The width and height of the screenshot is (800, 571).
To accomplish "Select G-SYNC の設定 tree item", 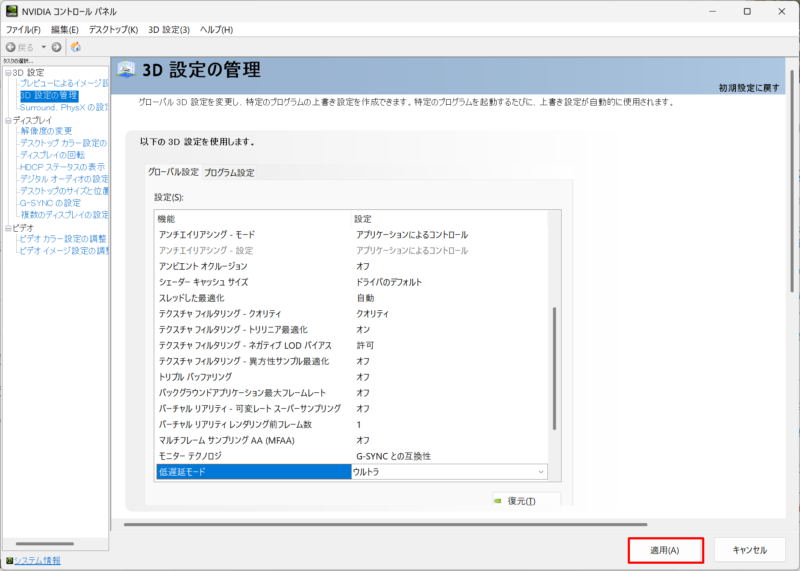I will (x=50, y=203).
